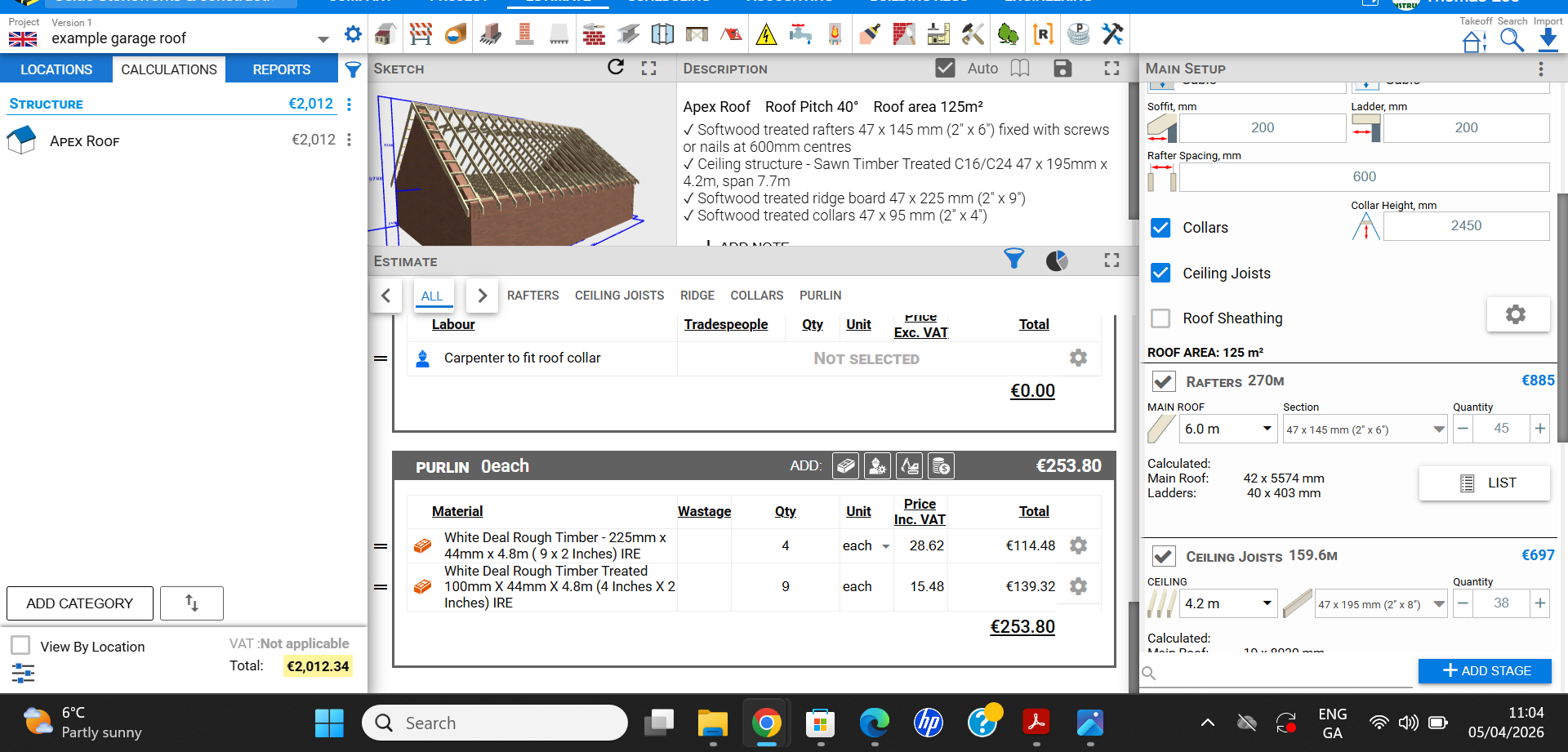
Task: Uncheck the Rafters stage checkbox
Action: [1163, 380]
